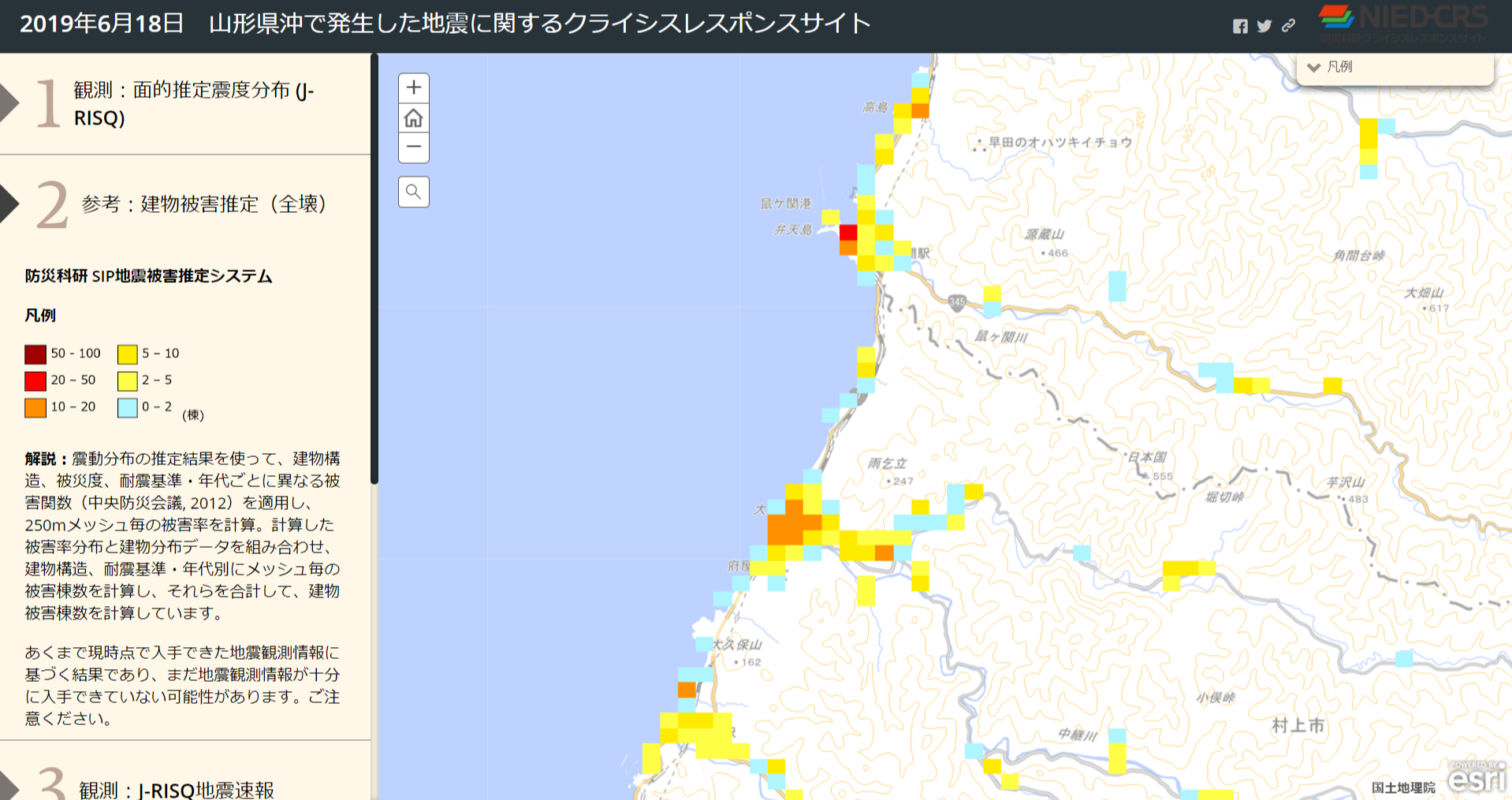The height and width of the screenshot is (800, 1512).
Task: Click the page title 2019年6月18日
Action: 102,24
